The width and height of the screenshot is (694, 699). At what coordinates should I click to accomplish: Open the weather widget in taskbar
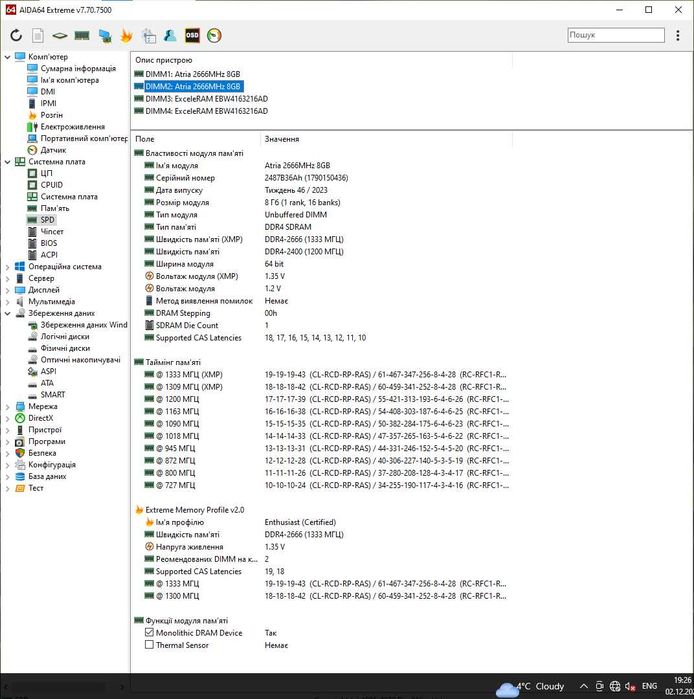(x=530, y=687)
